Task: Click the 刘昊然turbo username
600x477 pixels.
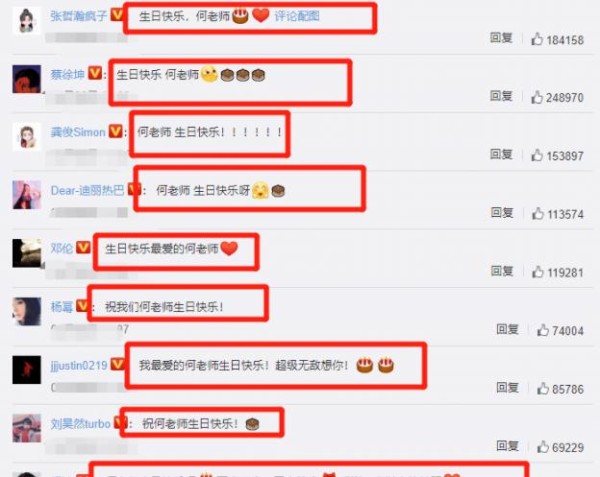Action: [x=80, y=423]
